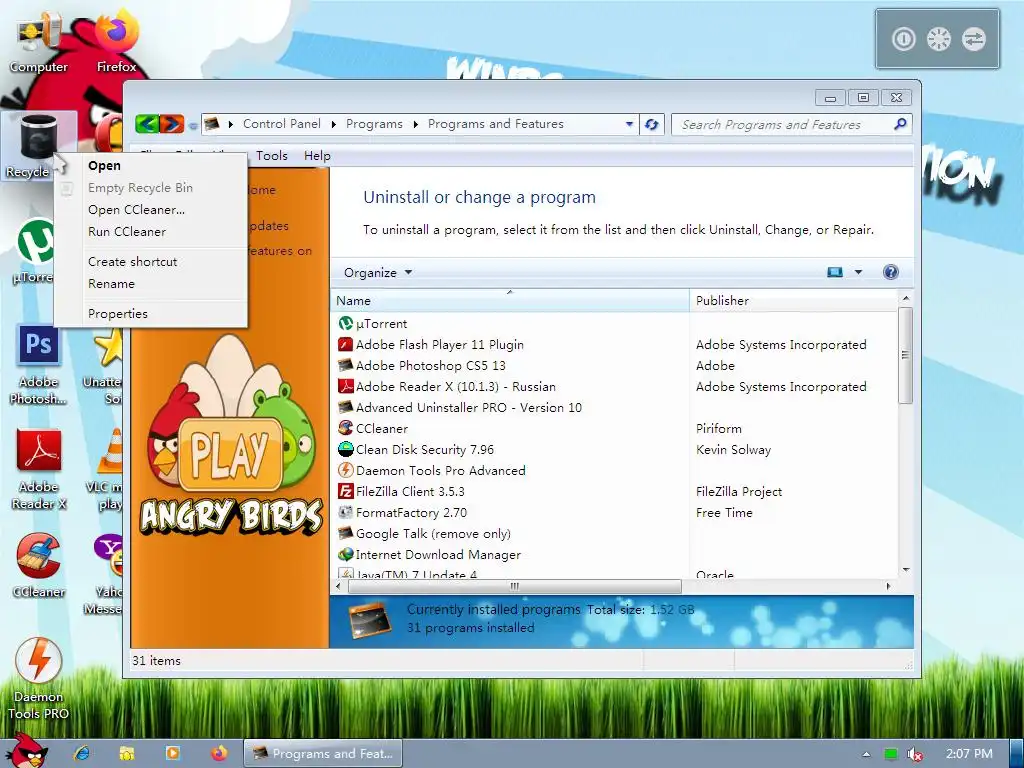Expand the address bar history dropdown
Image resolution: width=1024 pixels, height=768 pixels.
point(629,124)
